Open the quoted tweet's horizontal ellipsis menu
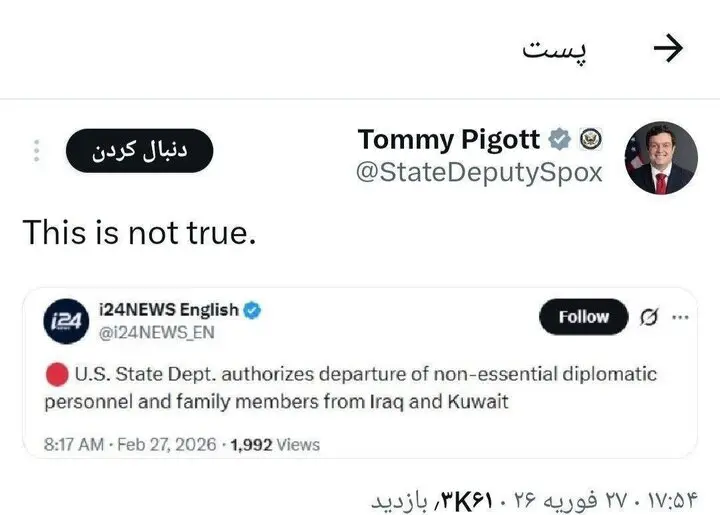 point(681,318)
